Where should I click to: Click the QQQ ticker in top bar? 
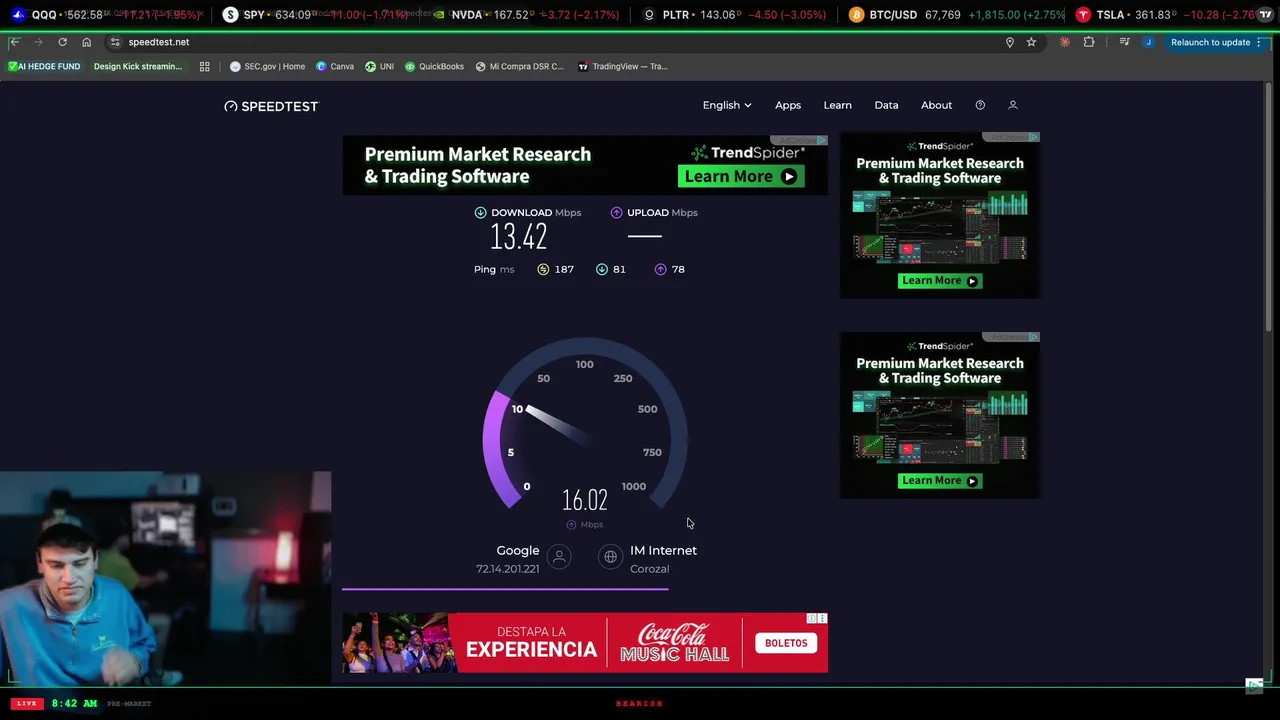tap(104, 15)
